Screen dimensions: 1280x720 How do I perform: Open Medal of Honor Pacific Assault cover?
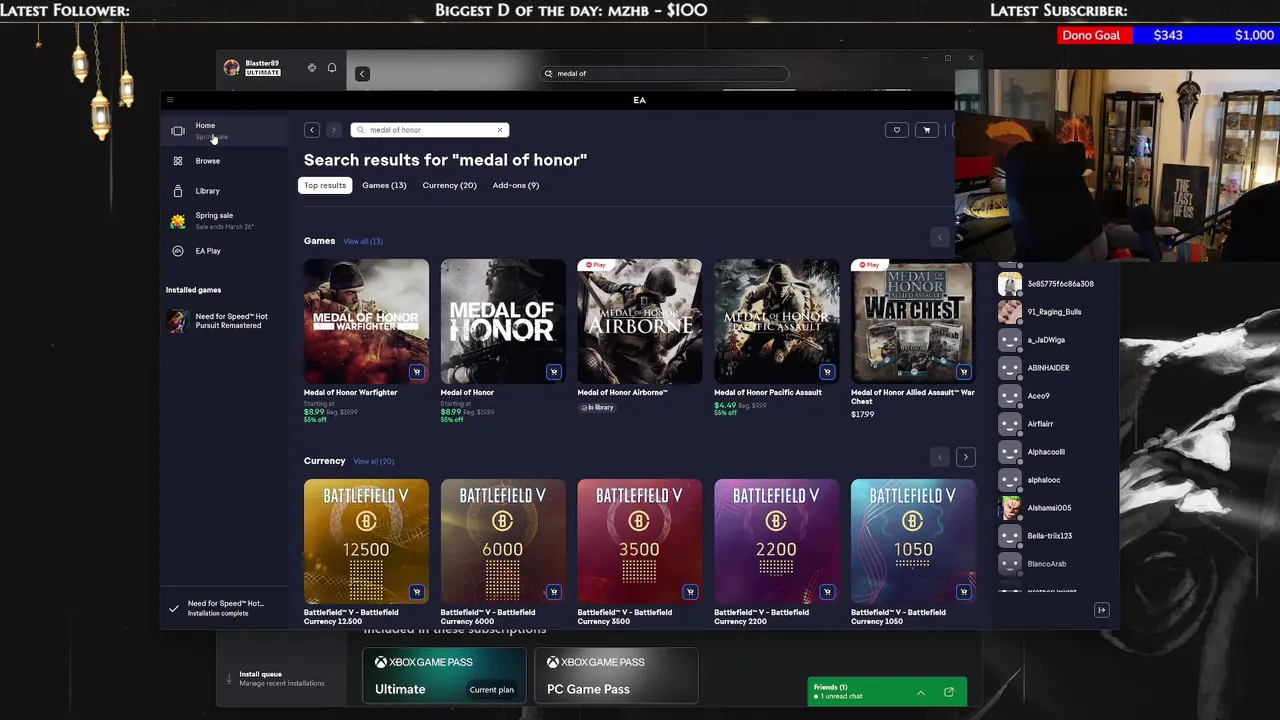point(776,322)
